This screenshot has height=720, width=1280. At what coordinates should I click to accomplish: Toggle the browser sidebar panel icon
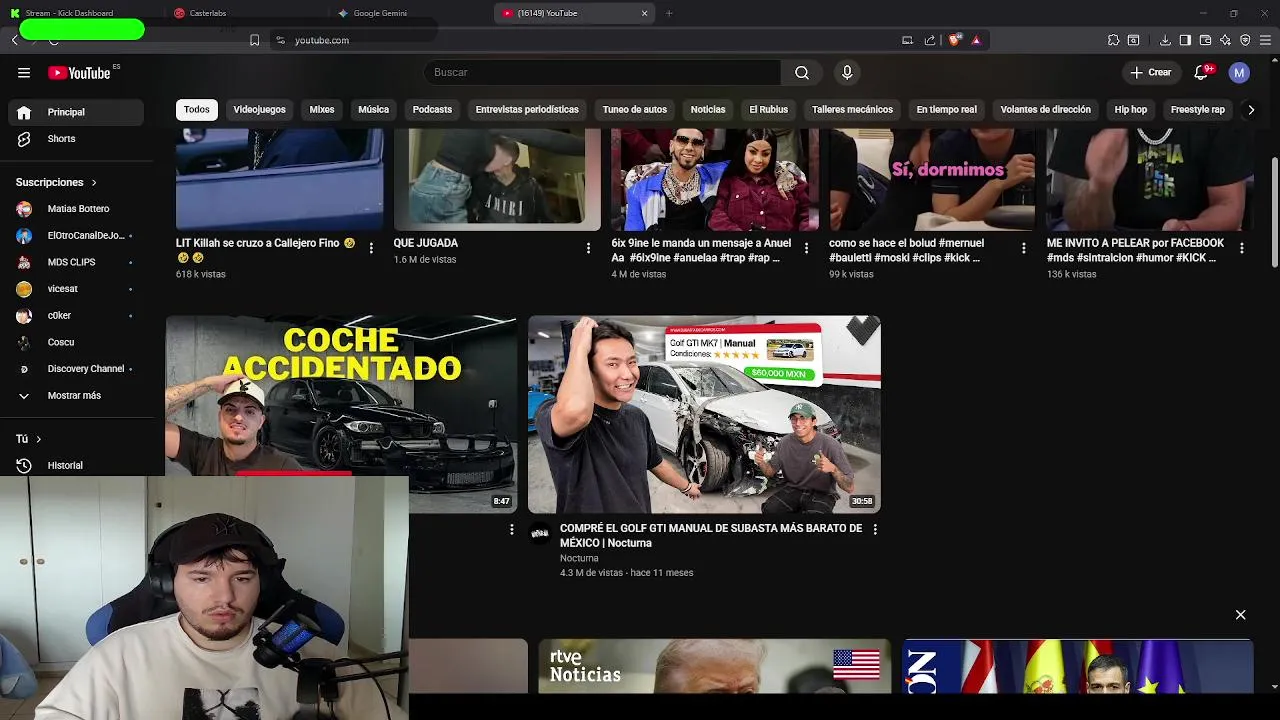click(1185, 40)
